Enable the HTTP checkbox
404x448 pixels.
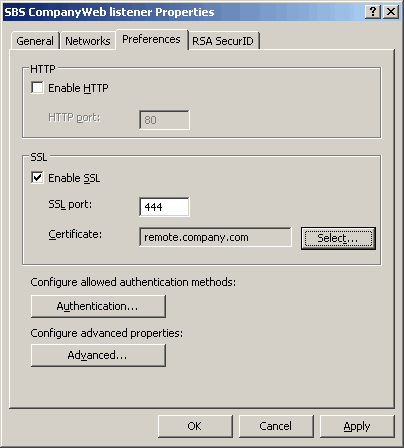[37, 88]
